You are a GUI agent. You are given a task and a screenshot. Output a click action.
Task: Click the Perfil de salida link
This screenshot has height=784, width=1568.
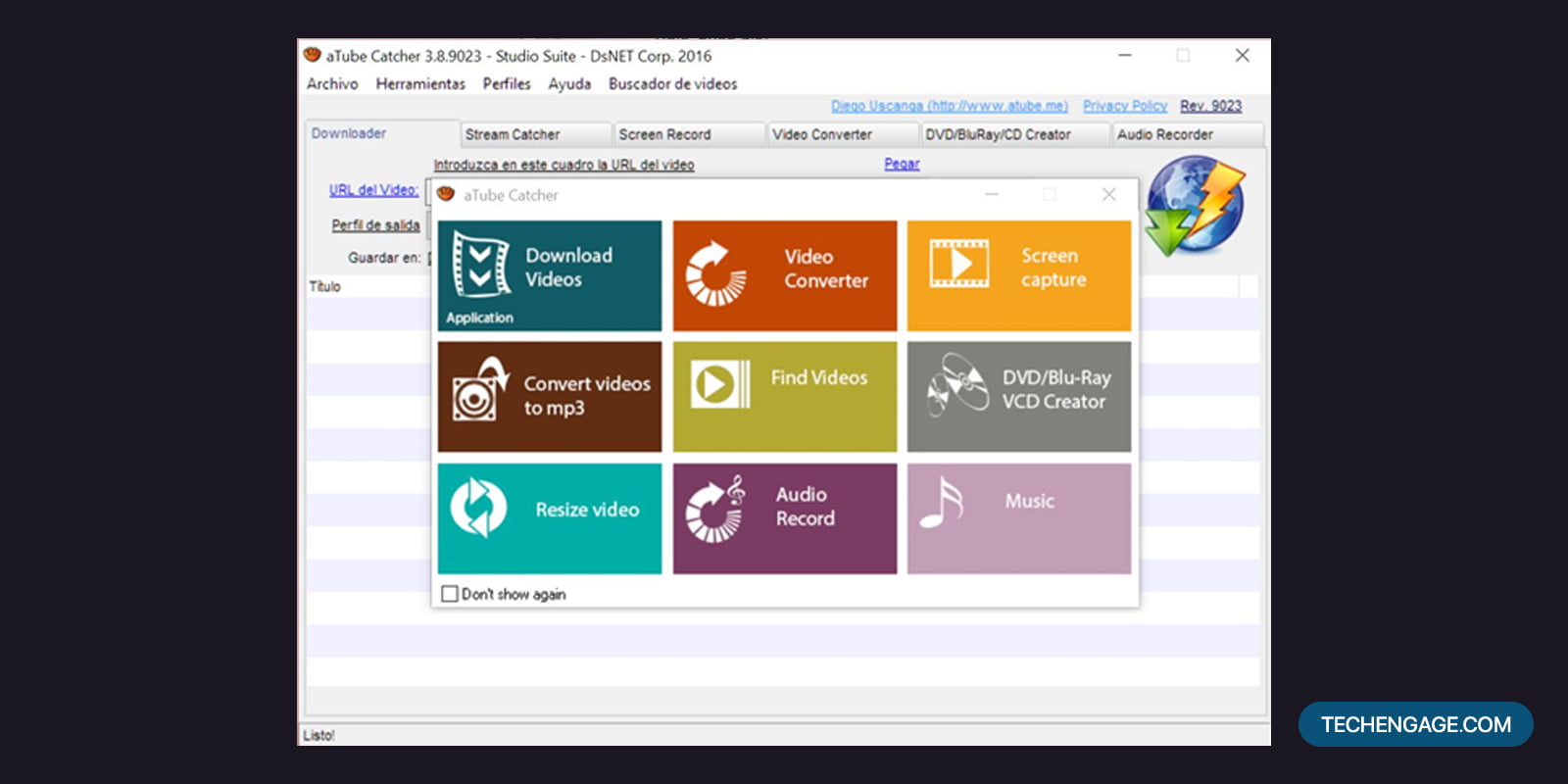tap(375, 225)
